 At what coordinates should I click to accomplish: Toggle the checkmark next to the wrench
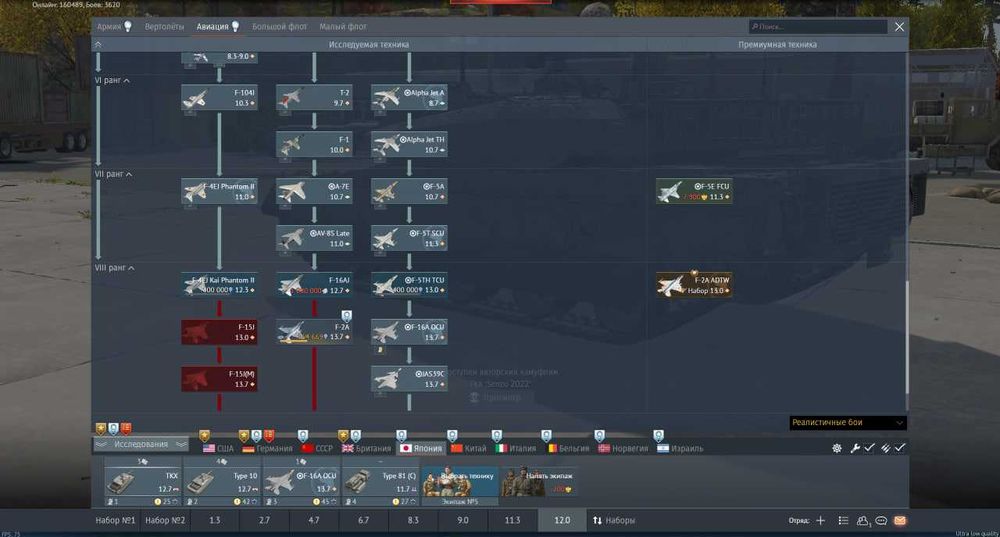click(869, 448)
